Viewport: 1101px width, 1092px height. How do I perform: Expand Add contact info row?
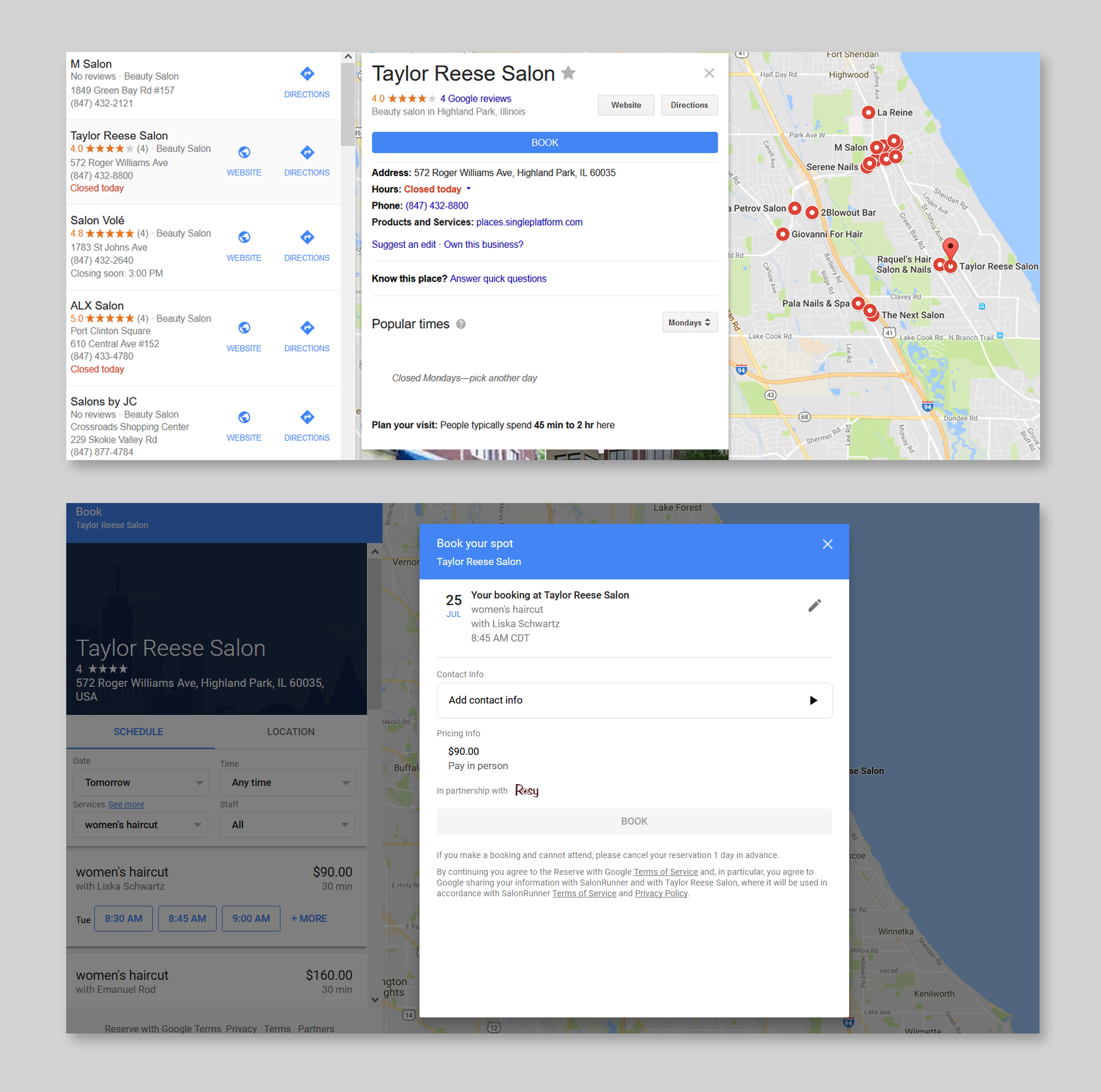634,701
